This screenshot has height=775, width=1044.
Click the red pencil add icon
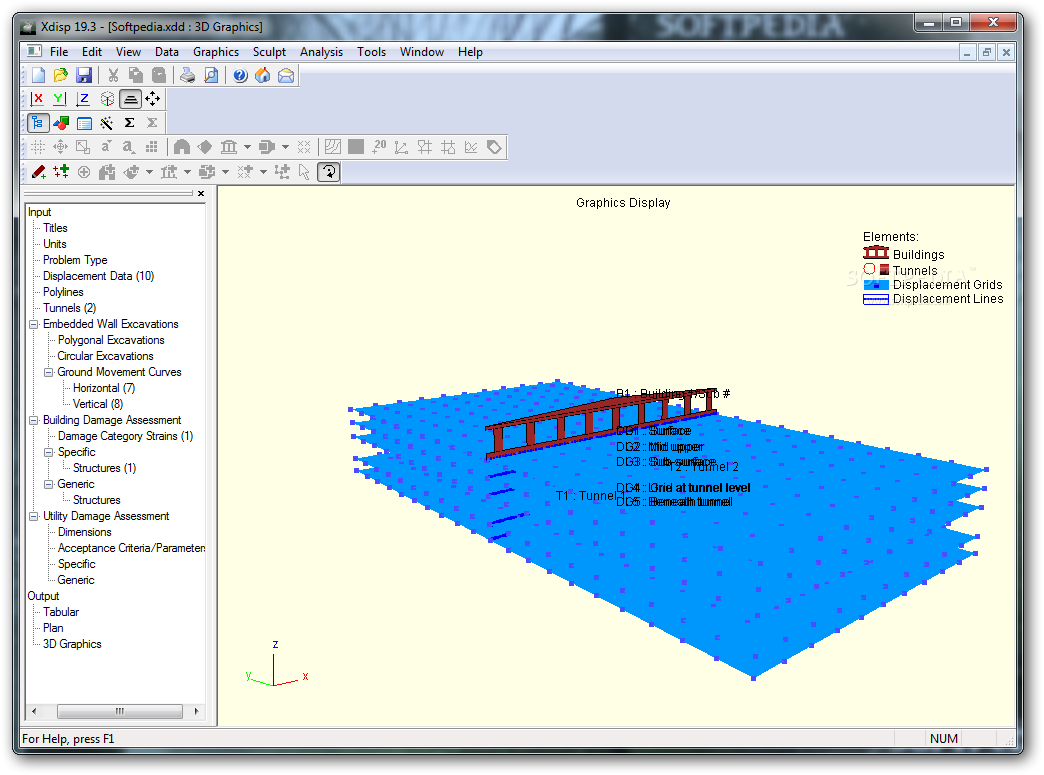tap(39, 172)
